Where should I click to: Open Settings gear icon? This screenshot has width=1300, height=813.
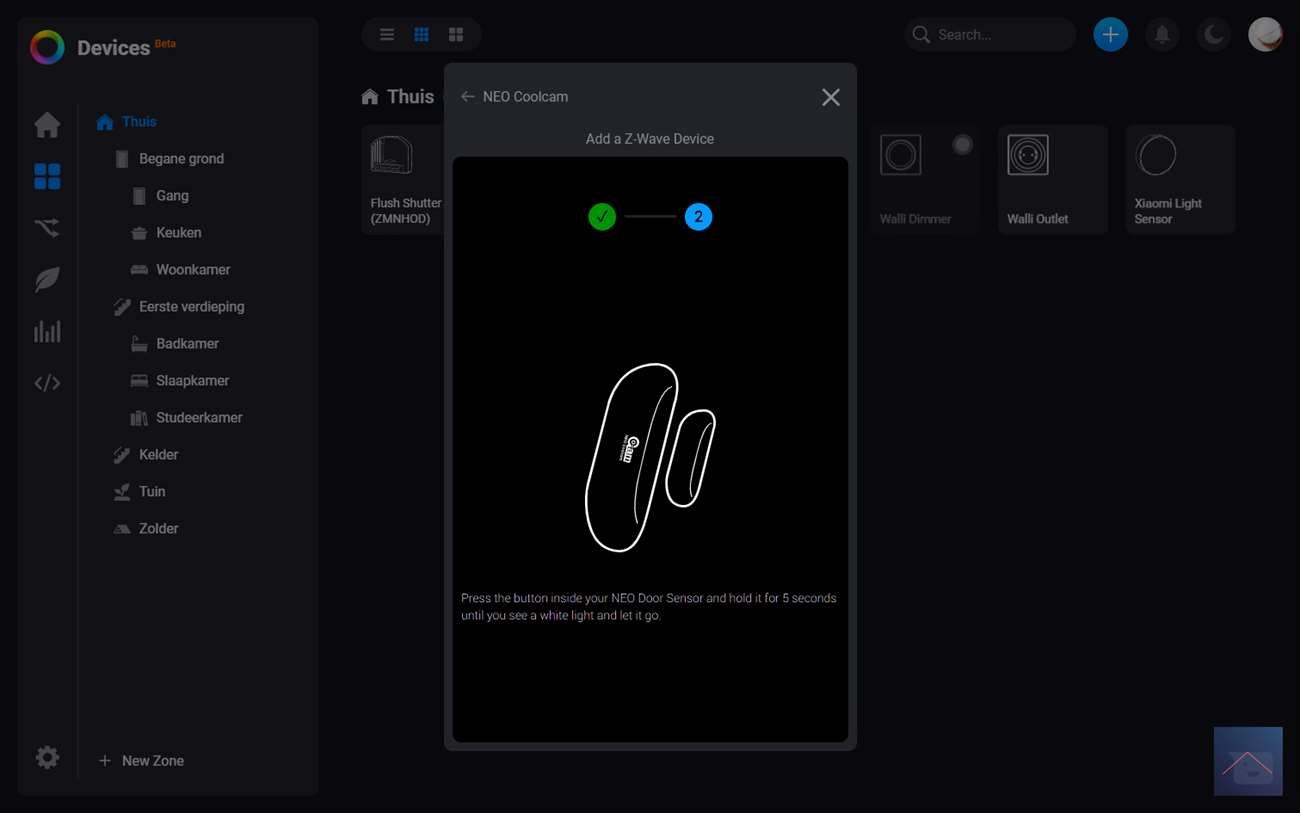(47, 757)
